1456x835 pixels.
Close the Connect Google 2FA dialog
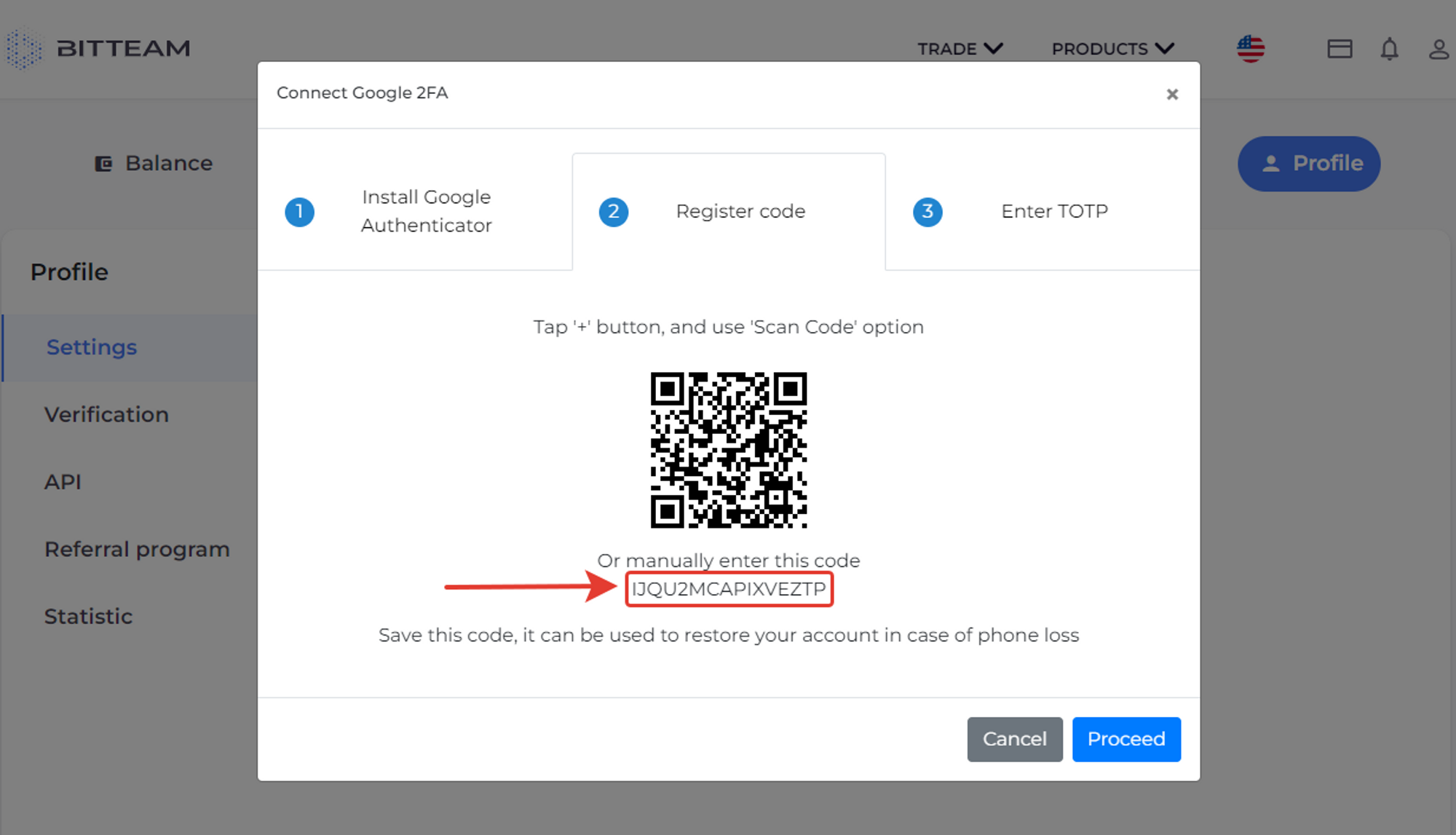click(1172, 94)
